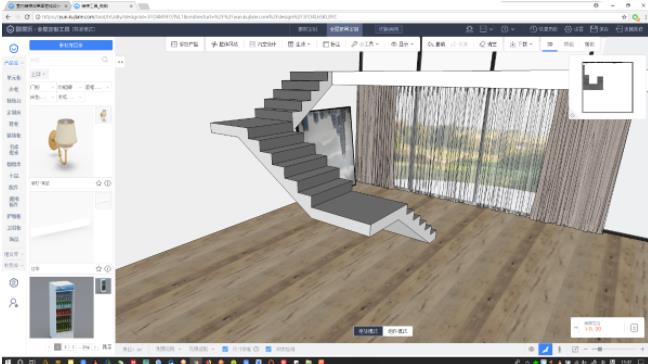Collapse the product panel using the arrows handle
This screenshot has height=364, width=648.
(120, 62)
